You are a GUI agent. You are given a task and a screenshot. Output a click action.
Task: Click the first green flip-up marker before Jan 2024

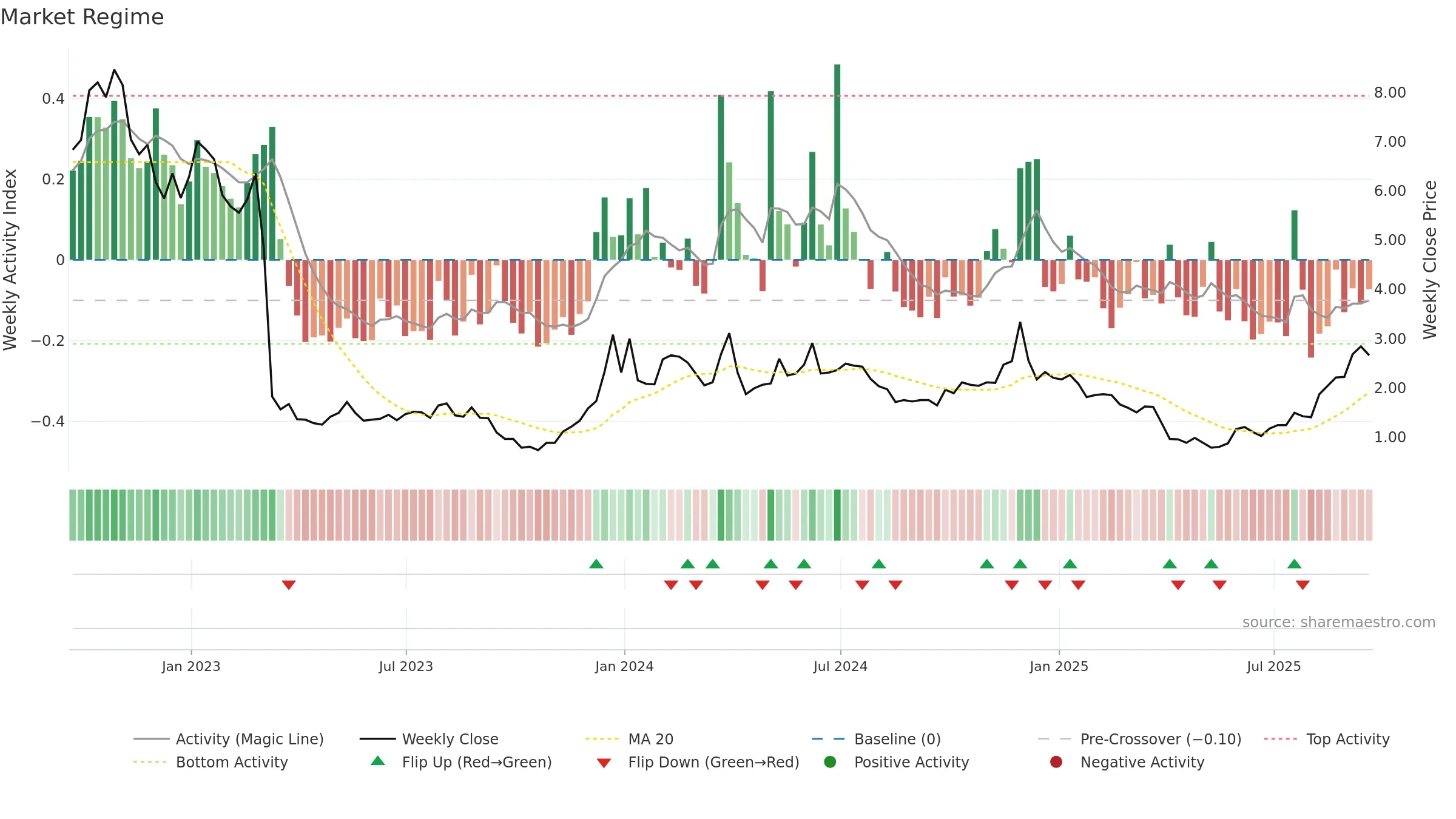click(x=596, y=564)
